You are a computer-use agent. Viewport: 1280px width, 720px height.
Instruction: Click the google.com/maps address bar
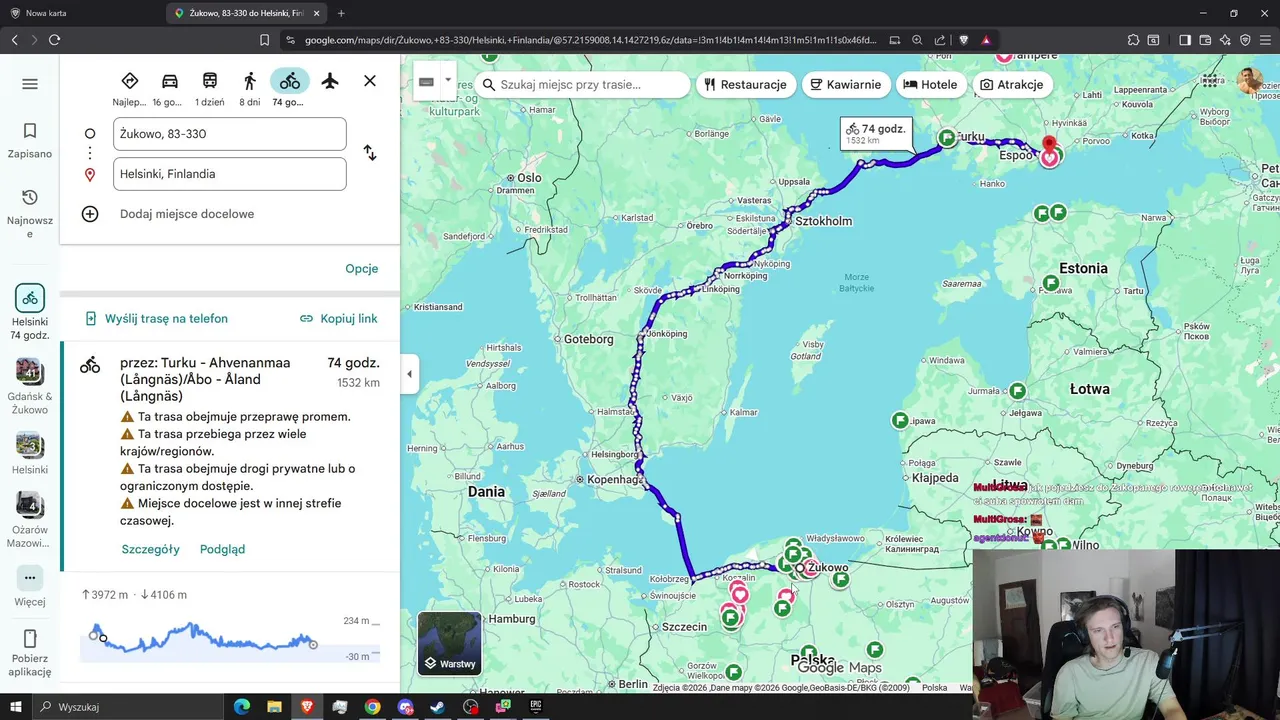coord(590,40)
